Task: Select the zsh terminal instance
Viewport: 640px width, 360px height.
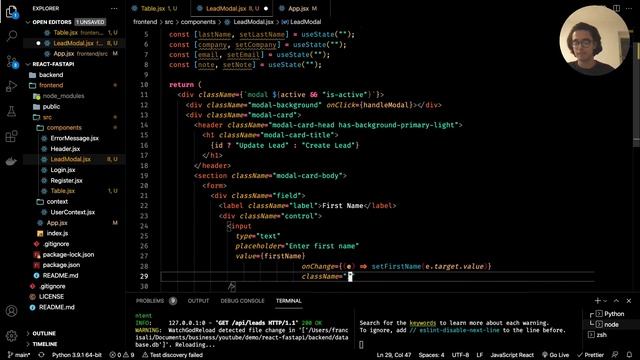Action: (x=598, y=335)
